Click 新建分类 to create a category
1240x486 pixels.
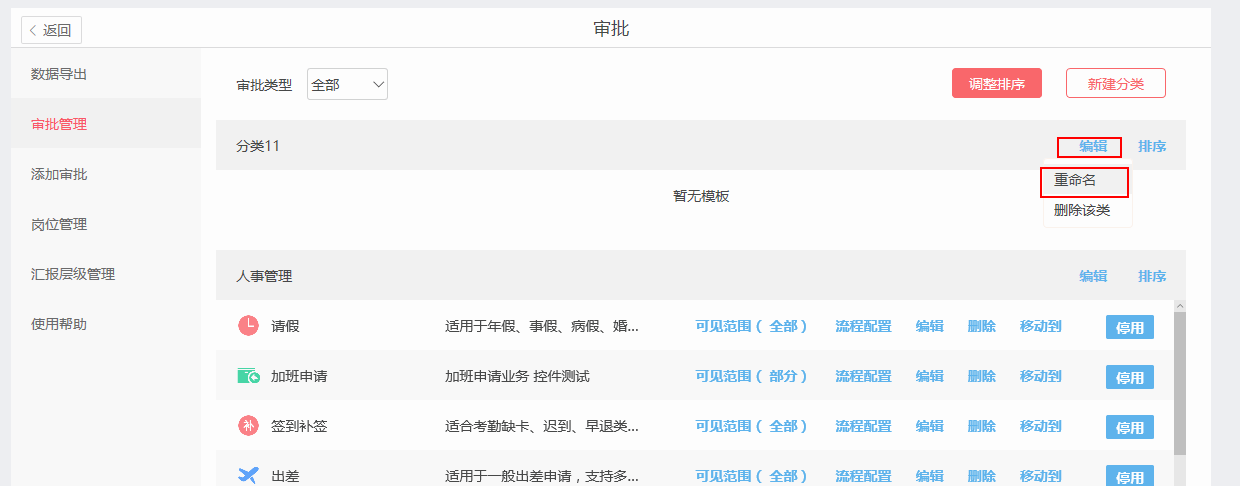pyautogui.click(x=1115, y=84)
